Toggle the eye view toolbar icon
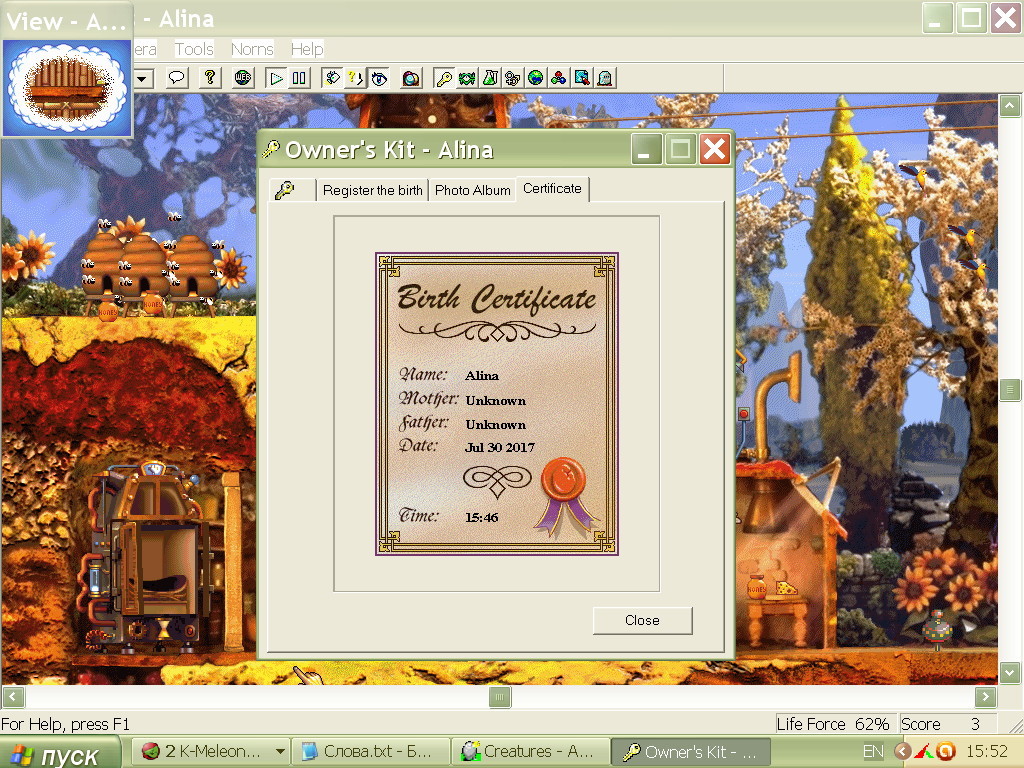Image resolution: width=1024 pixels, height=768 pixels. click(379, 78)
